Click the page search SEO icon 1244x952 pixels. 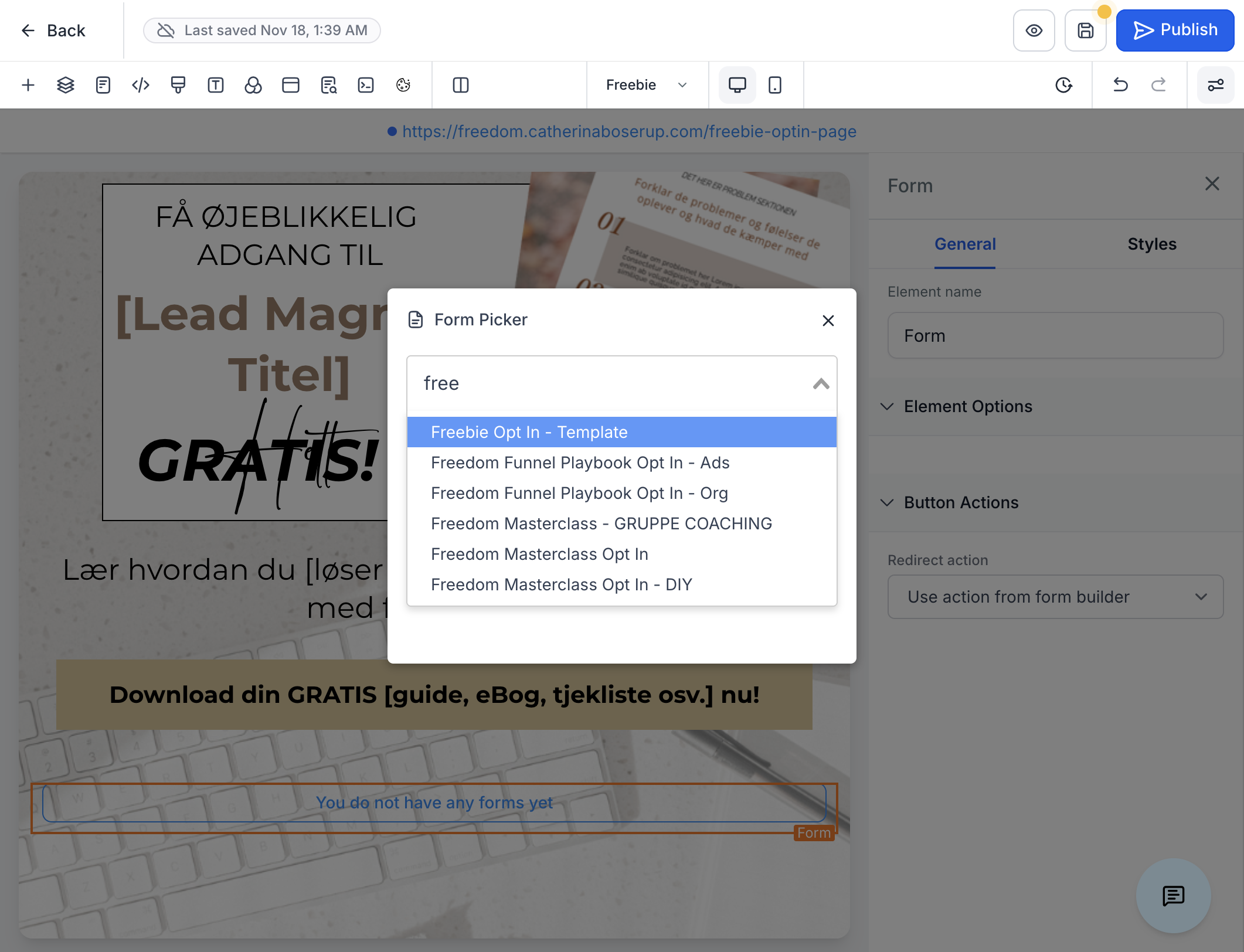[328, 85]
